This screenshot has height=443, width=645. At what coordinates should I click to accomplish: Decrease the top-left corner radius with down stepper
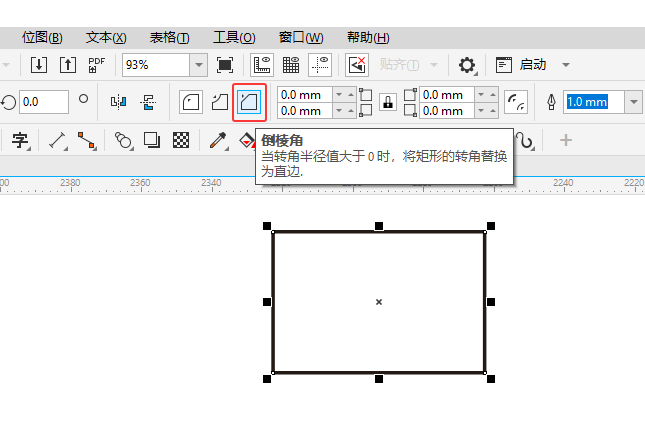339,95
